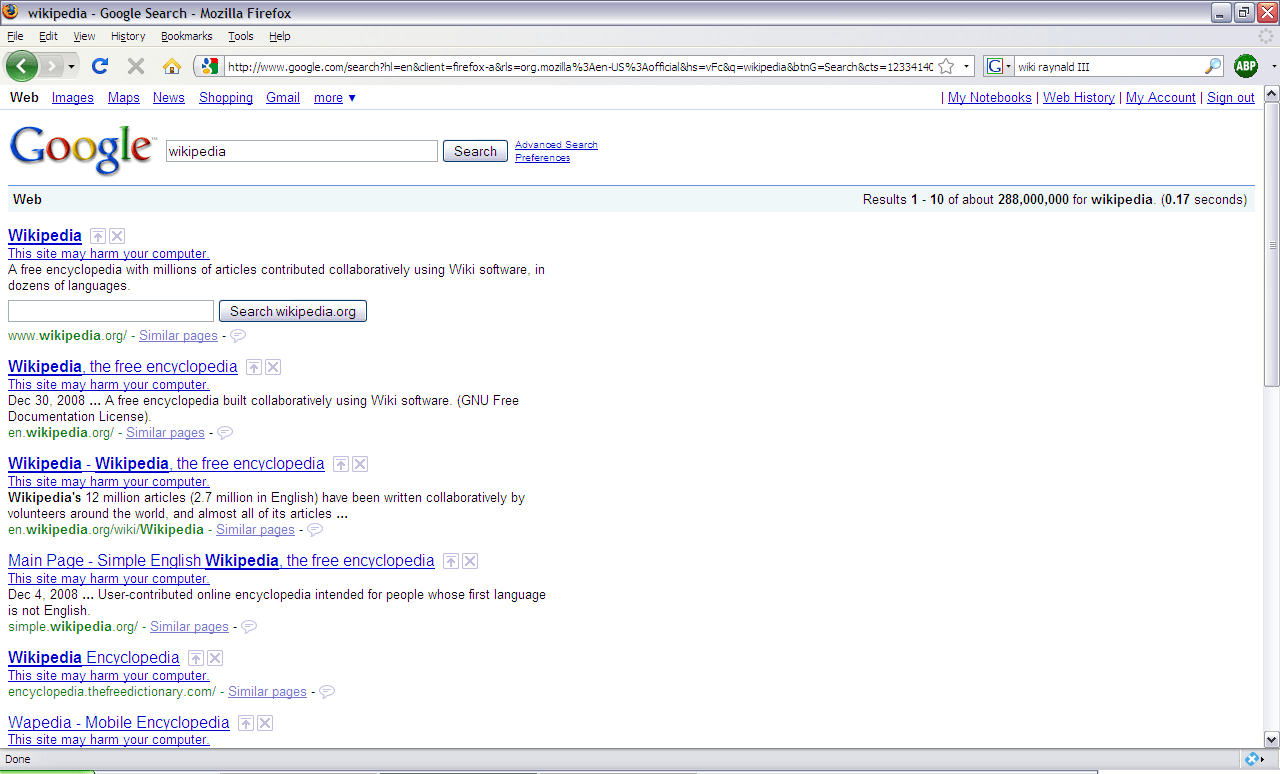Open the address bar history dropdown
The height and width of the screenshot is (774, 1280).
click(x=967, y=66)
